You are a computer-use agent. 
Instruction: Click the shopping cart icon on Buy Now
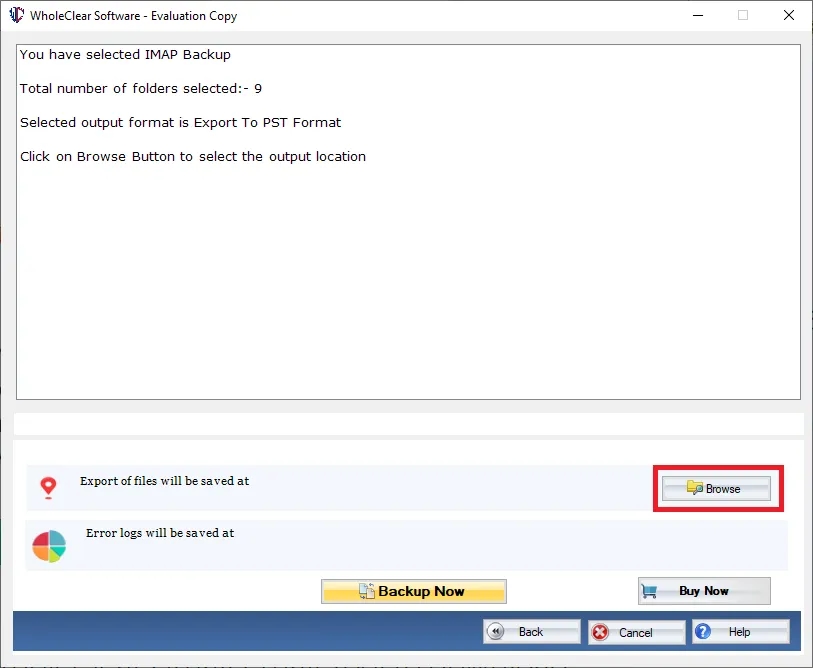coord(649,591)
